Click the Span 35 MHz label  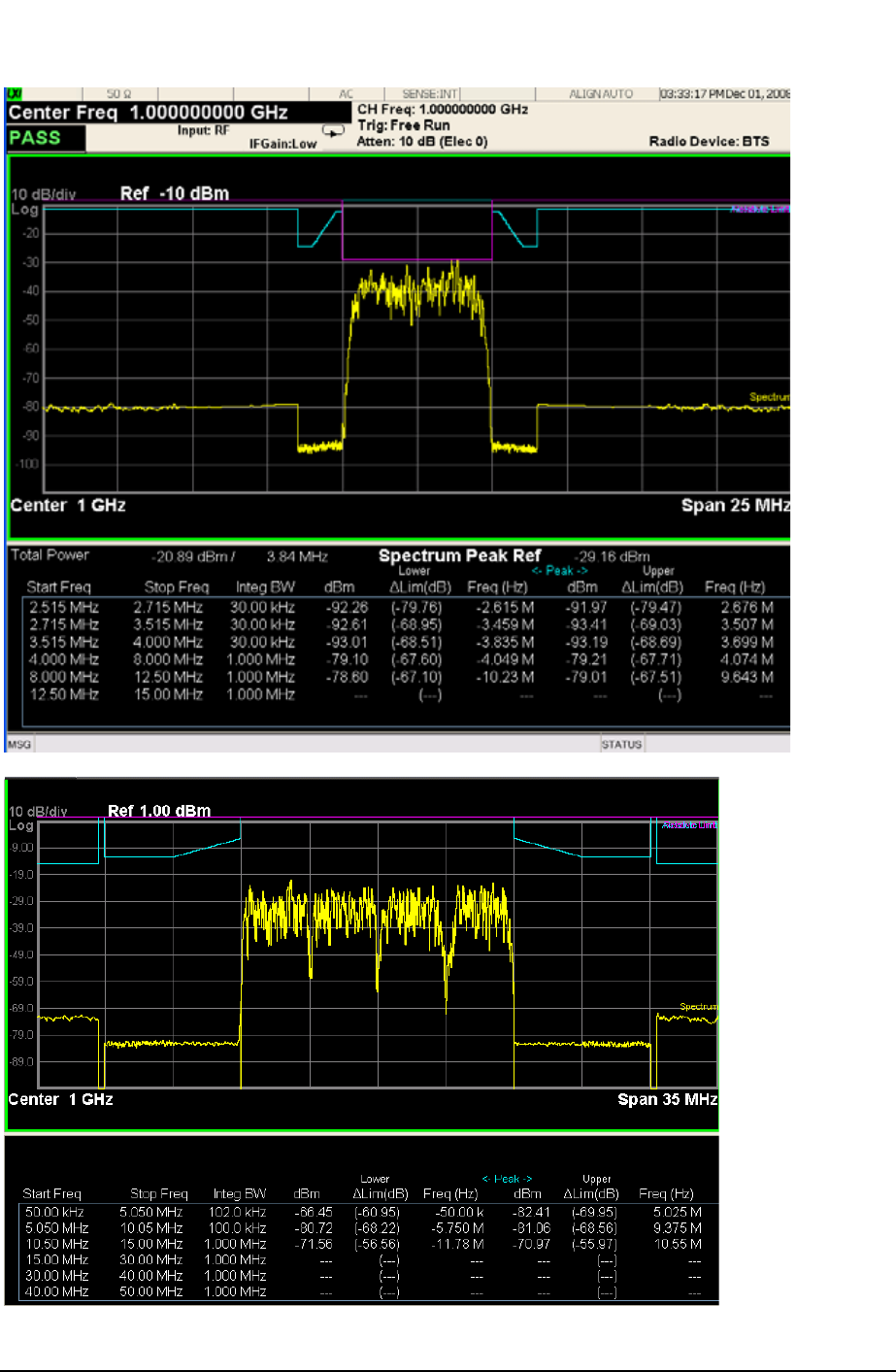pyautogui.click(x=667, y=1099)
